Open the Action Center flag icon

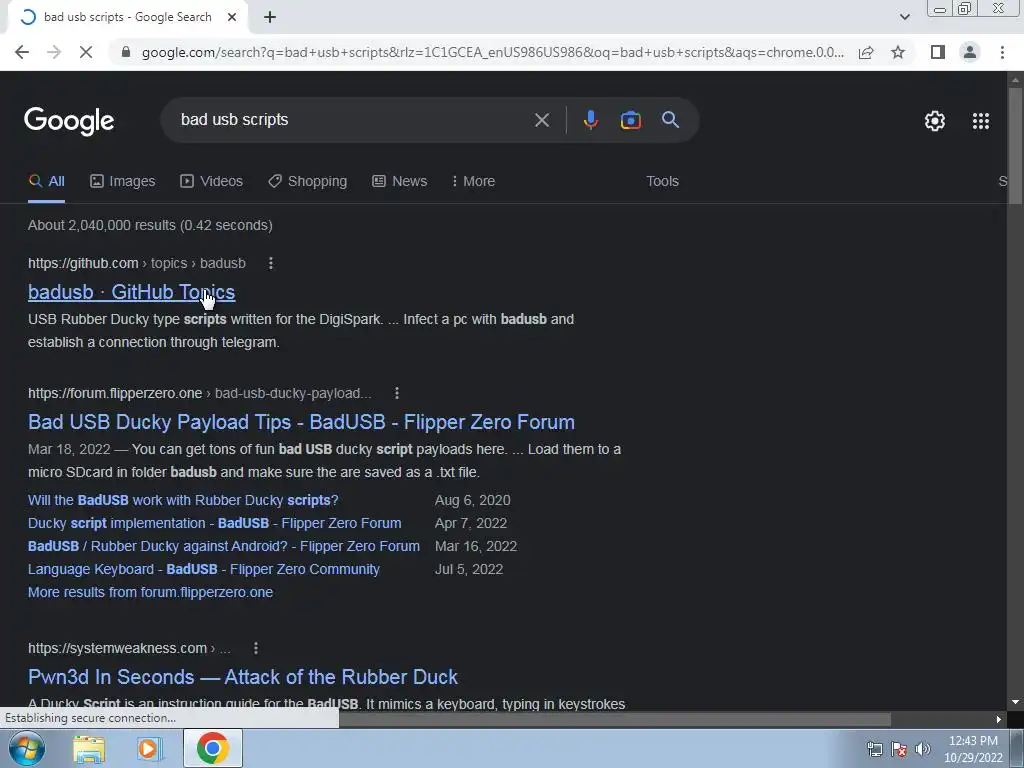click(x=899, y=749)
